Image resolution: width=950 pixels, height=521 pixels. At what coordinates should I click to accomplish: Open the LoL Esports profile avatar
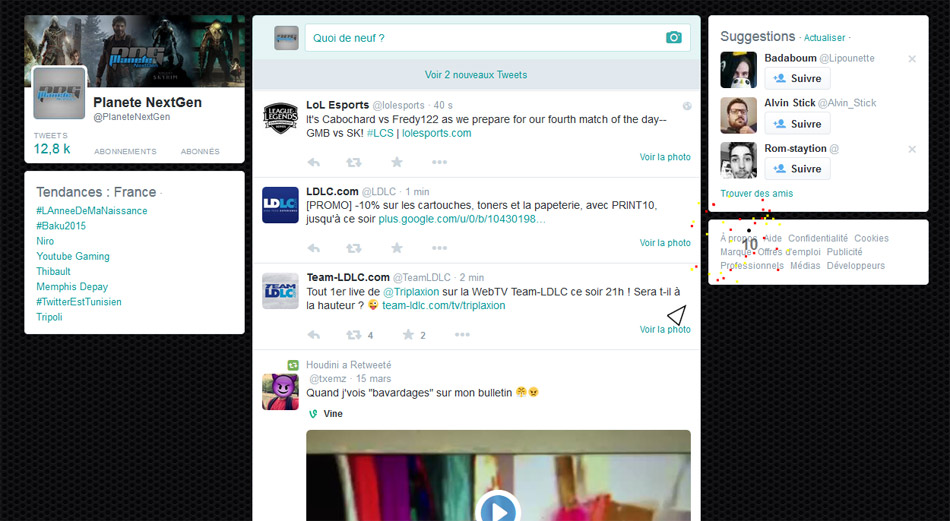tap(280, 118)
